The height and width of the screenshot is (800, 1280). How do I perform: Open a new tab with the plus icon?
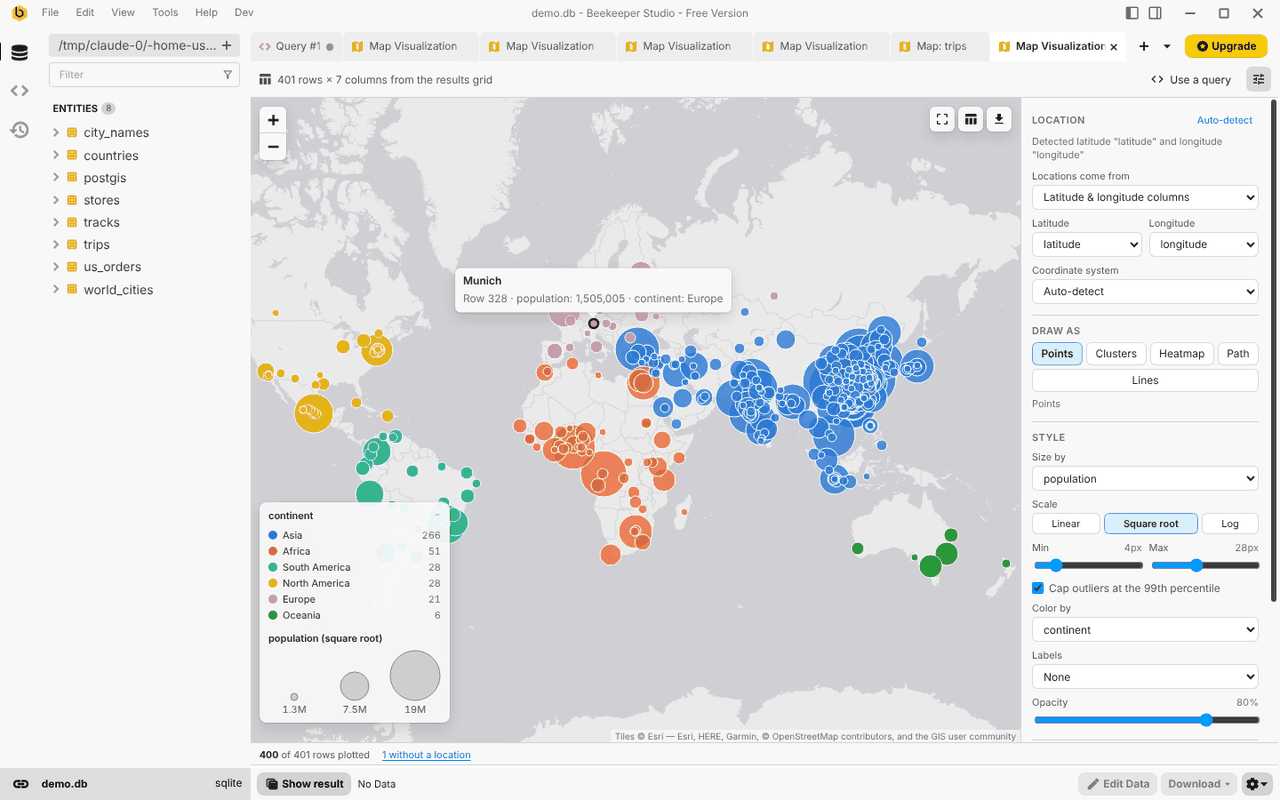click(x=1144, y=46)
